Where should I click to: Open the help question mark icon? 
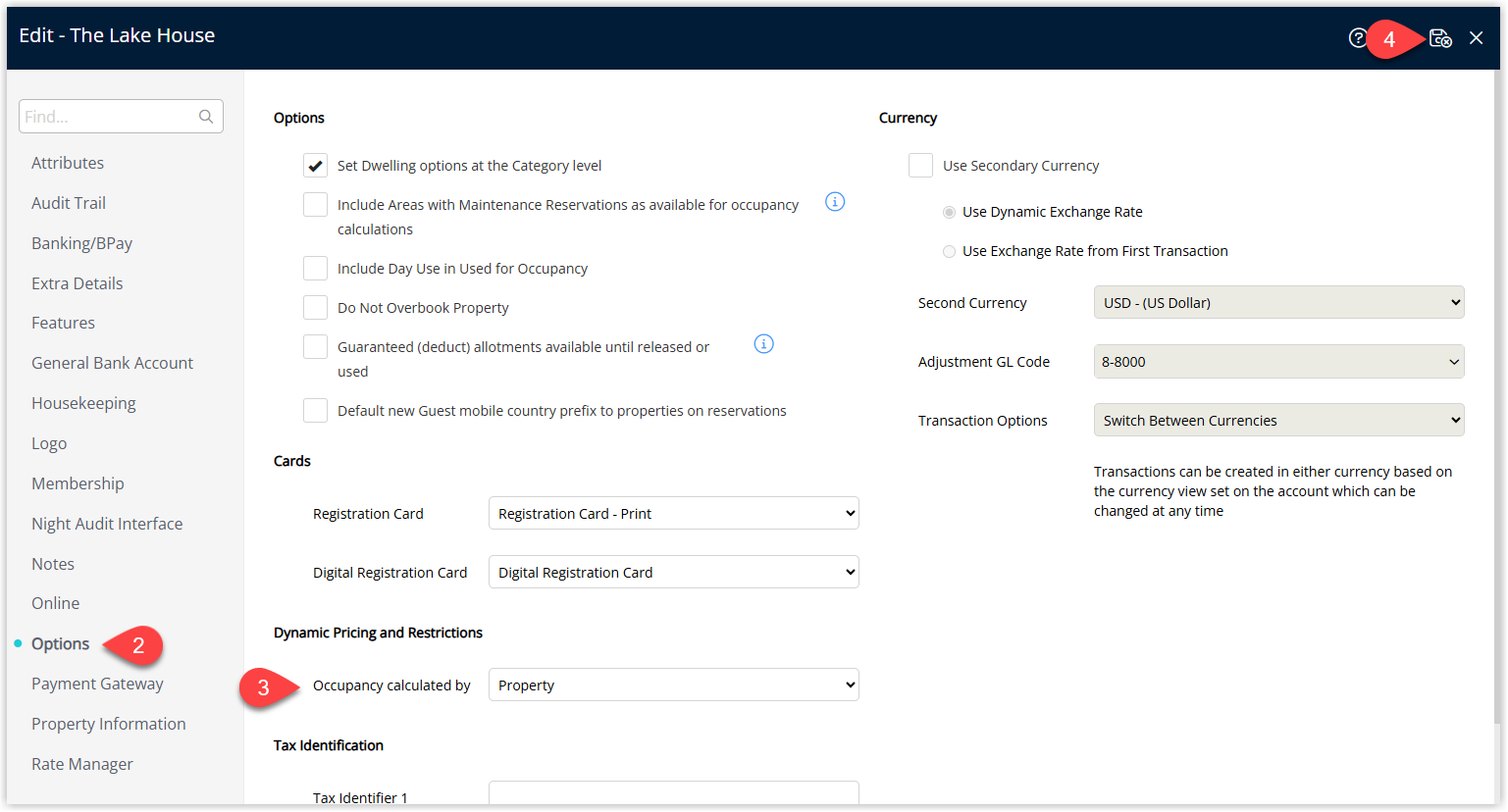point(1357,38)
